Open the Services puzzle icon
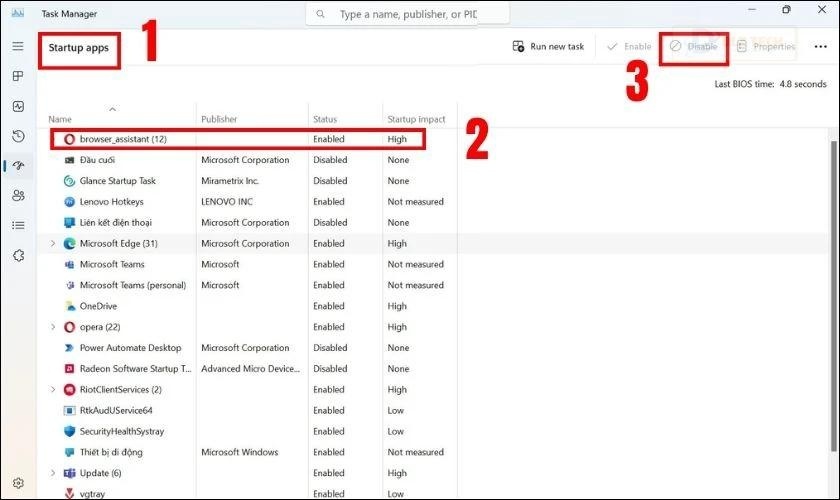This screenshot has height=500, width=840. tap(18, 256)
